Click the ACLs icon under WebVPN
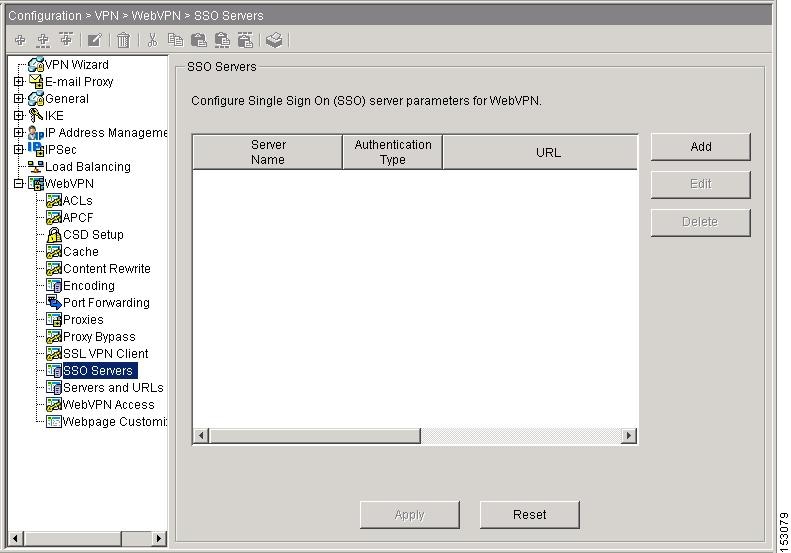 [53, 200]
